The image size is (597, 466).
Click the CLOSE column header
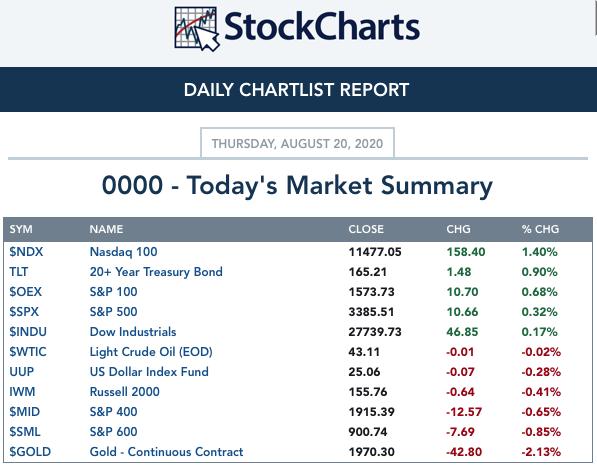pyautogui.click(x=366, y=229)
